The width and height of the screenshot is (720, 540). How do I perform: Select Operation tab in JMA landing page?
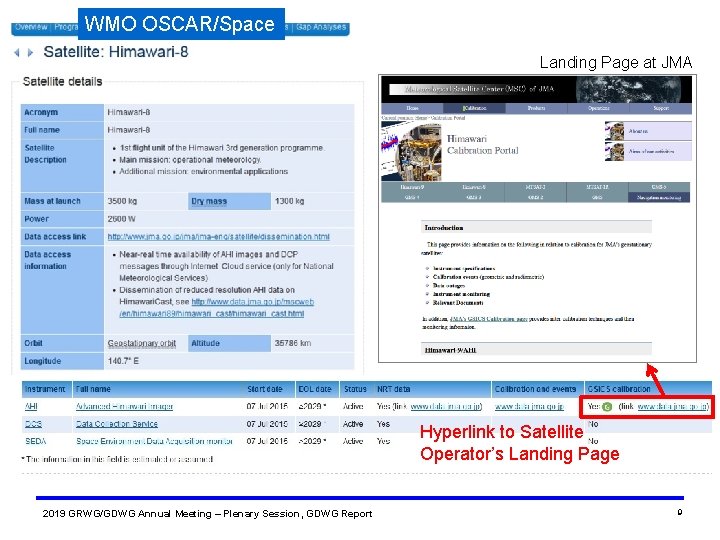598,108
